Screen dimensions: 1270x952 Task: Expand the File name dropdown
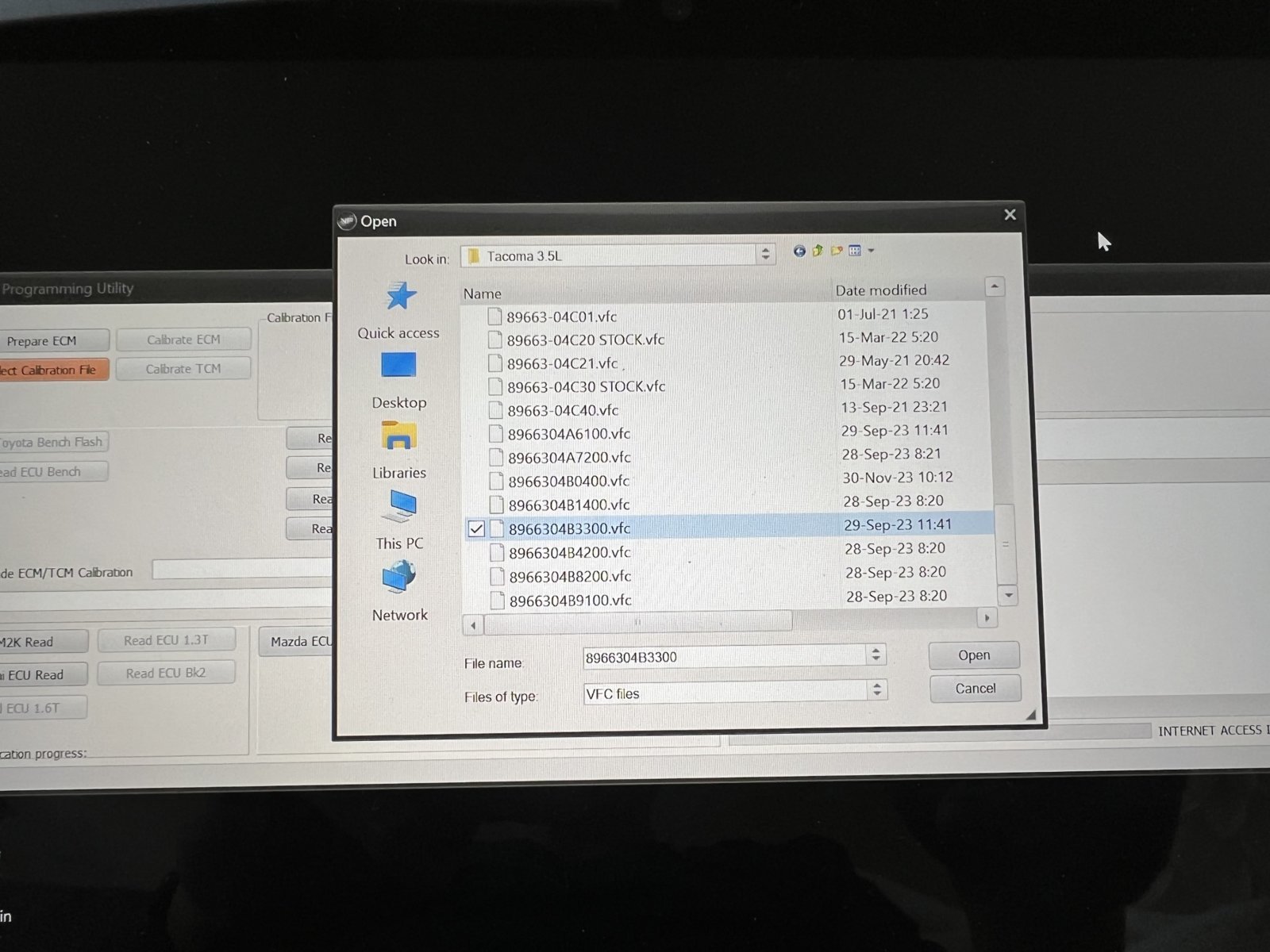(876, 654)
